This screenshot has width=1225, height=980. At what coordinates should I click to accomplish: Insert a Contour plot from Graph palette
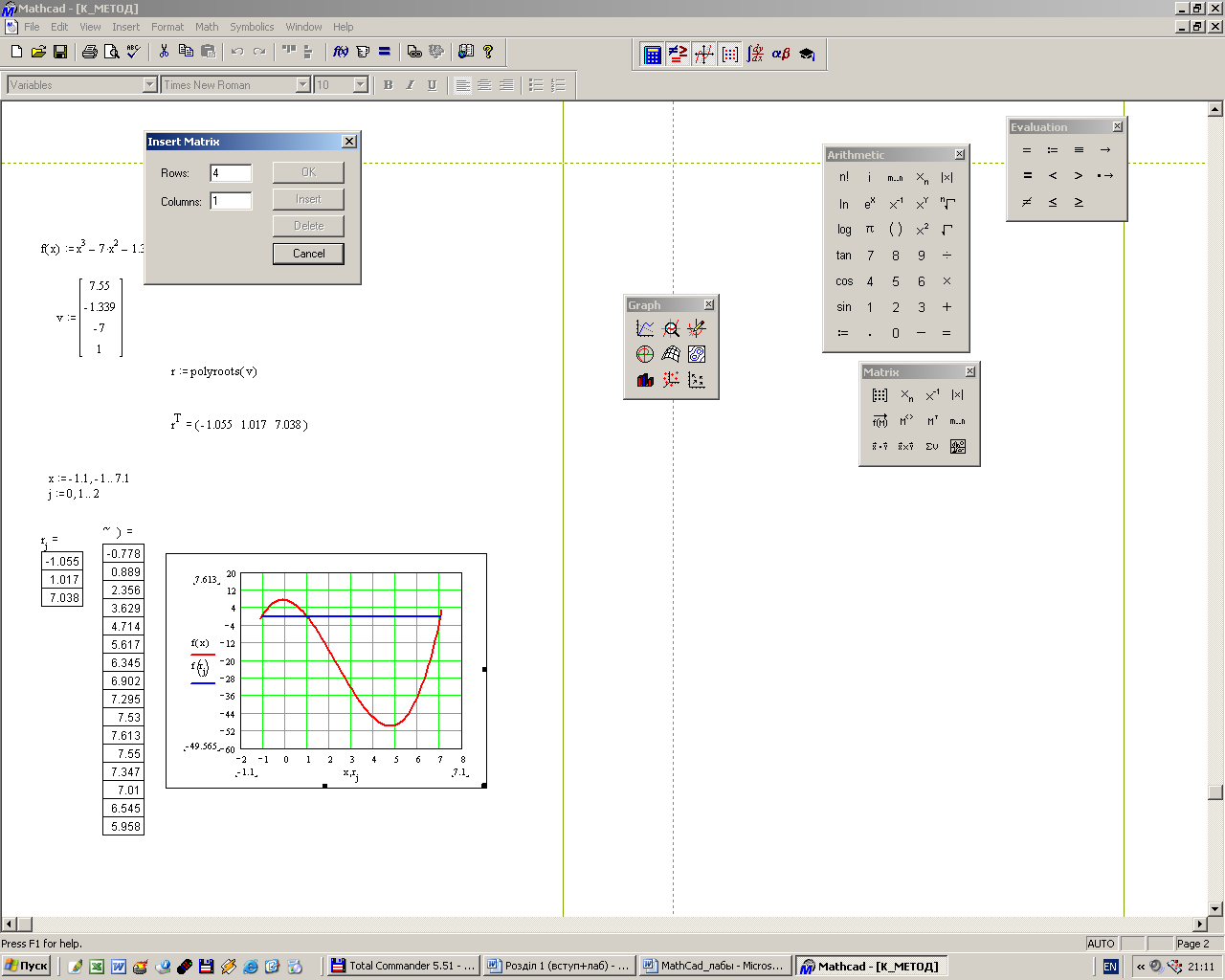pos(697,354)
